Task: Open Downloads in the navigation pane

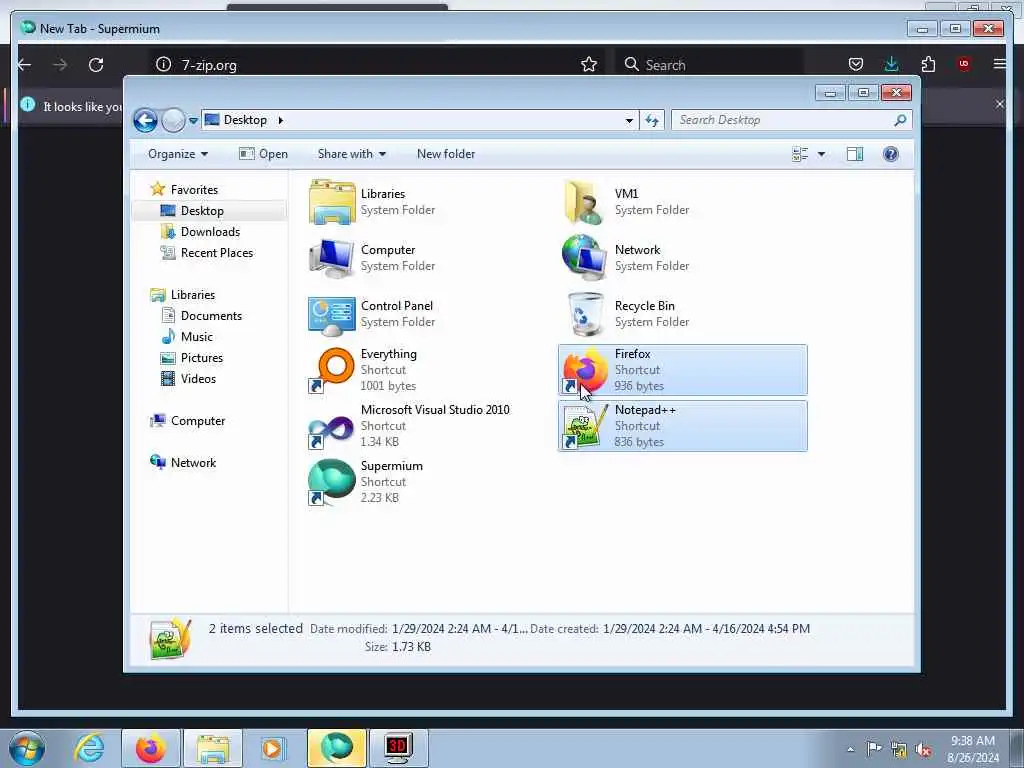Action: [210, 232]
